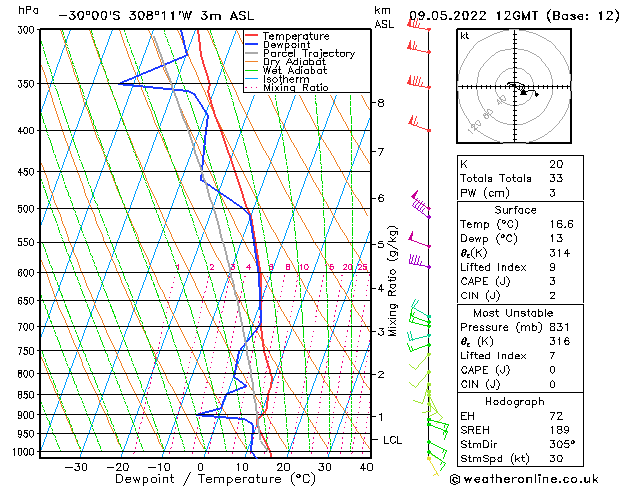Click the Temperature legend entry

point(287,36)
